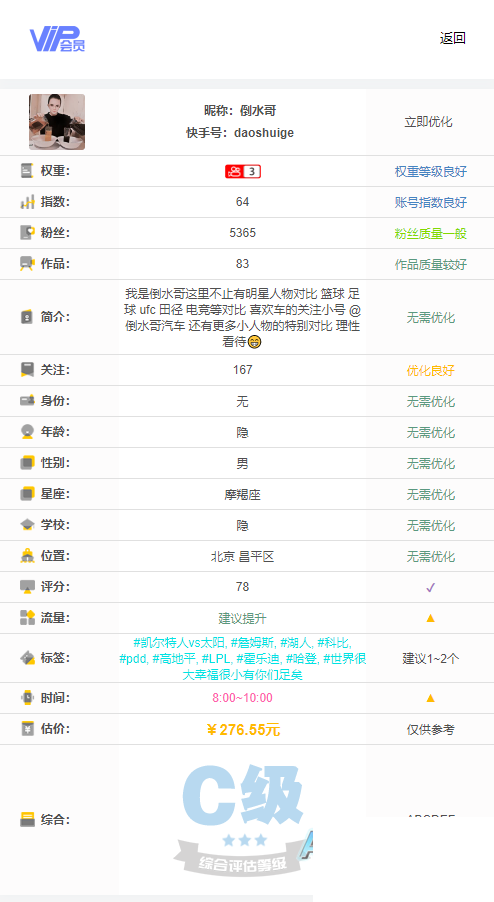Click the VIP member logo
This screenshot has height=902, width=494.
click(58, 39)
